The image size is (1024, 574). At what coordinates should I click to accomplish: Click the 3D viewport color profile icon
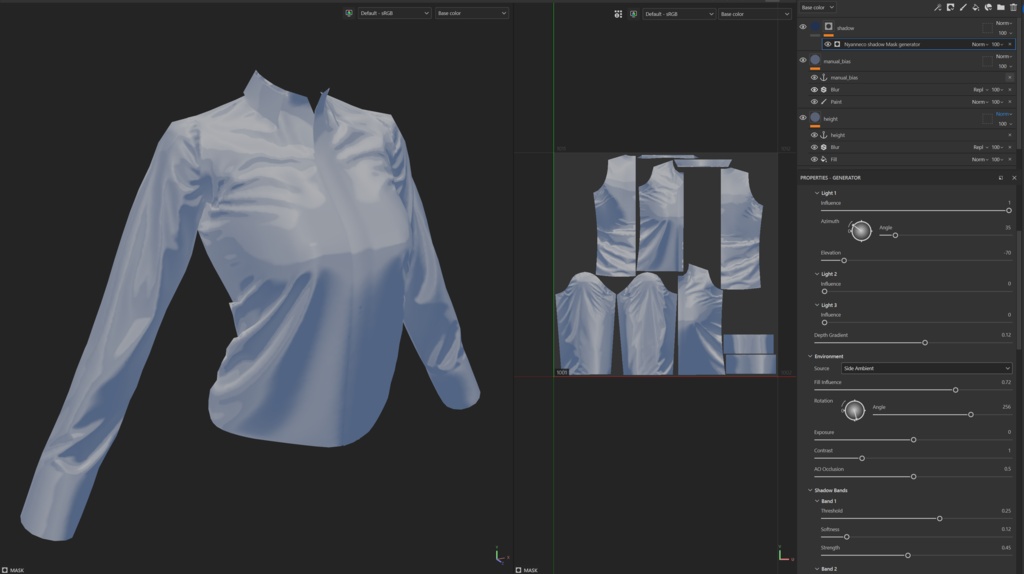349,13
